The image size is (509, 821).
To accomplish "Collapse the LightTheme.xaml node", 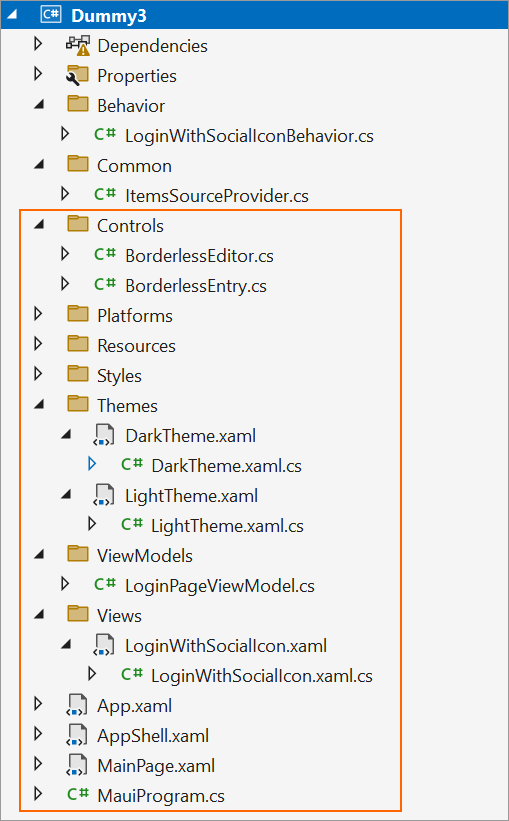I will 66,495.
